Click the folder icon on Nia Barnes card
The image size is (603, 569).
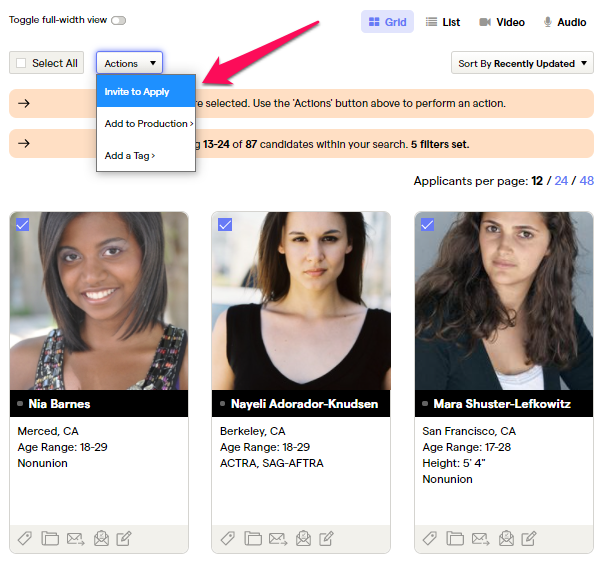pyautogui.click(x=50, y=539)
